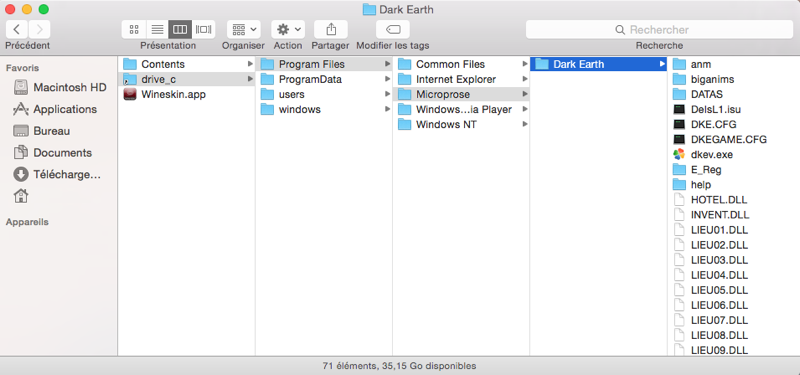Open Applications in the sidebar
The width and height of the screenshot is (800, 375).
[x=55, y=109]
